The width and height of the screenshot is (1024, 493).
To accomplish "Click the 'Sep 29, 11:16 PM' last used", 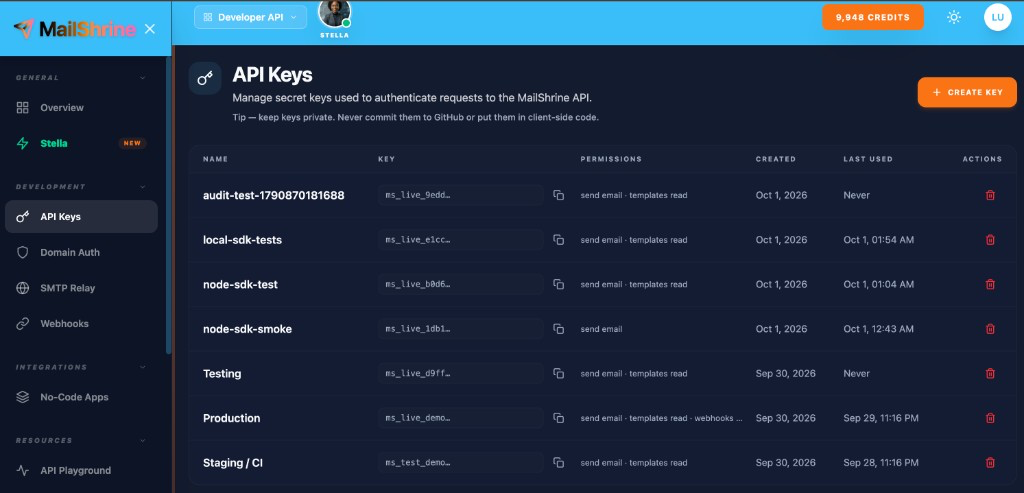I will (x=881, y=418).
